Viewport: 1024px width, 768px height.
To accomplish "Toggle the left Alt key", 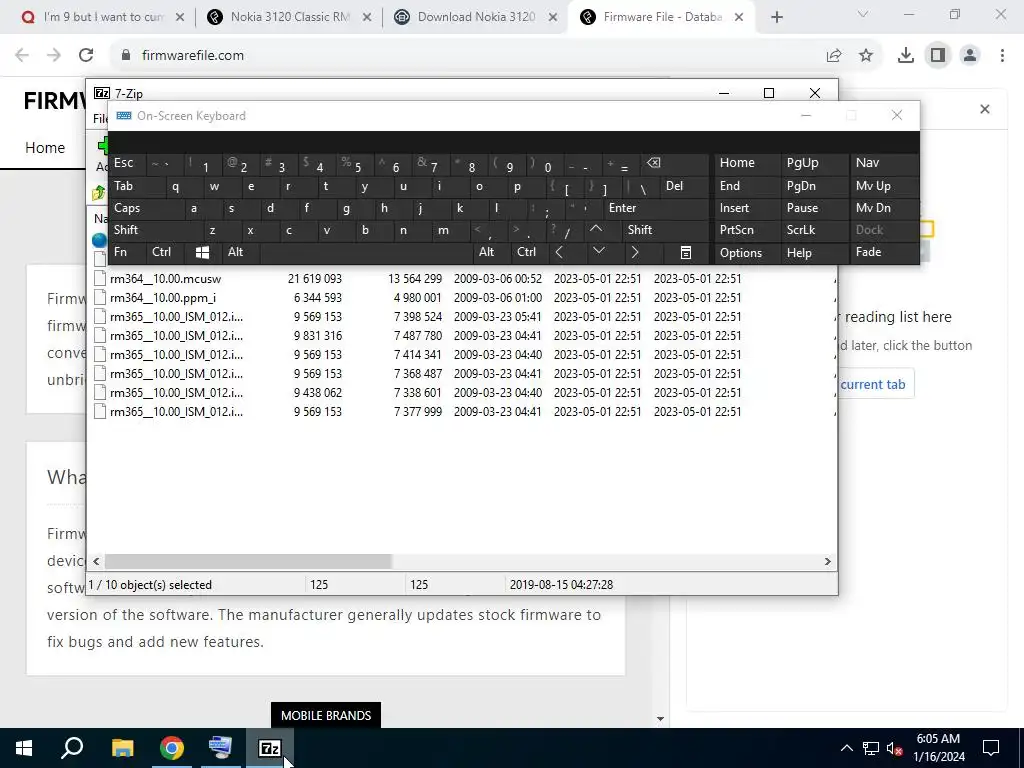I will [x=241, y=252].
